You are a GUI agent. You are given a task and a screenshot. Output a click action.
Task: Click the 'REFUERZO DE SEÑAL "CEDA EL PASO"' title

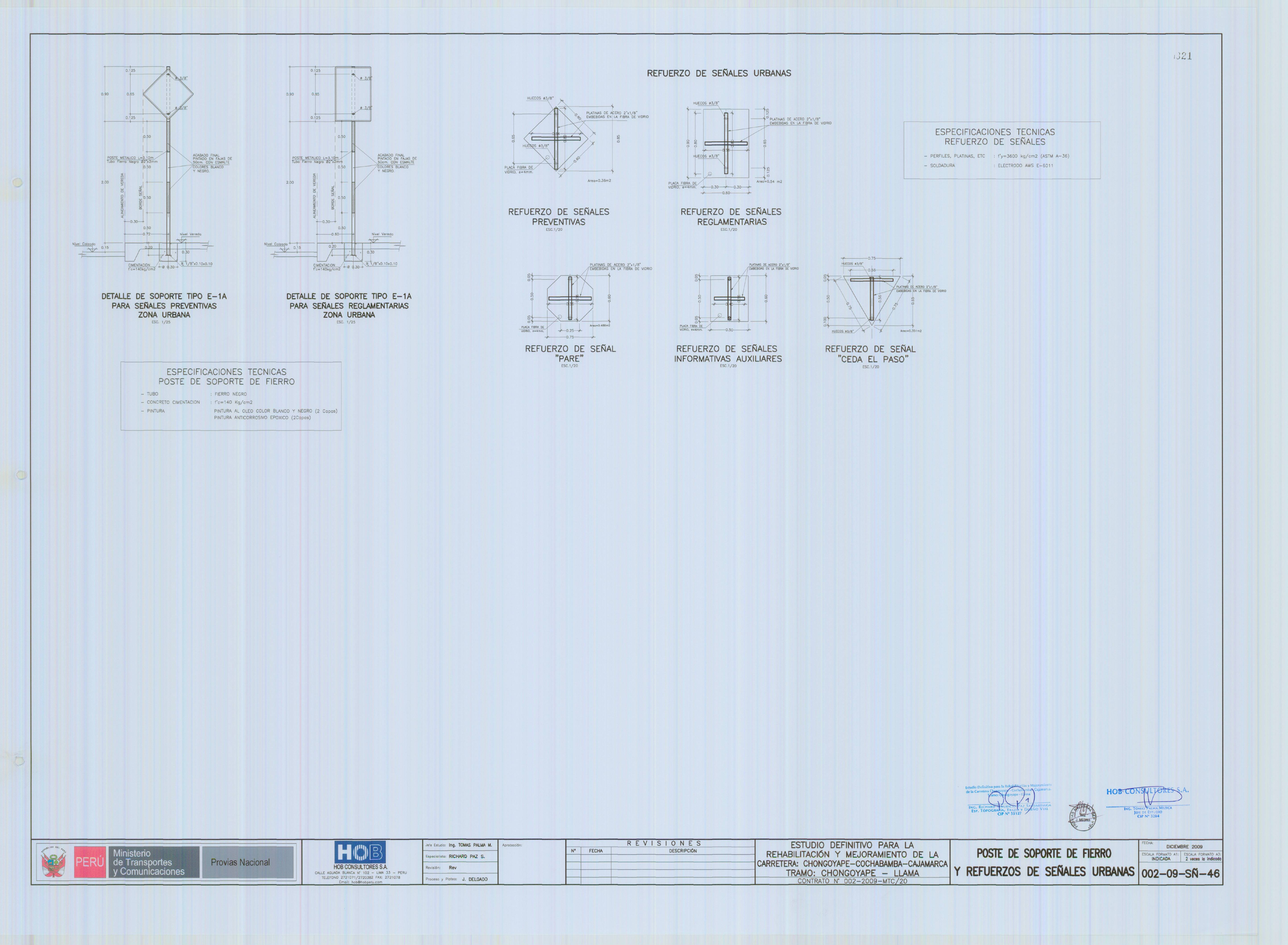[870, 354]
